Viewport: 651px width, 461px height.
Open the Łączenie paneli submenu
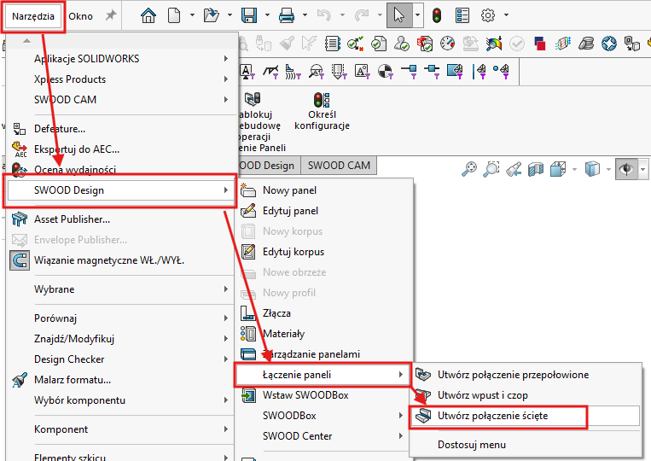pyautogui.click(x=324, y=375)
